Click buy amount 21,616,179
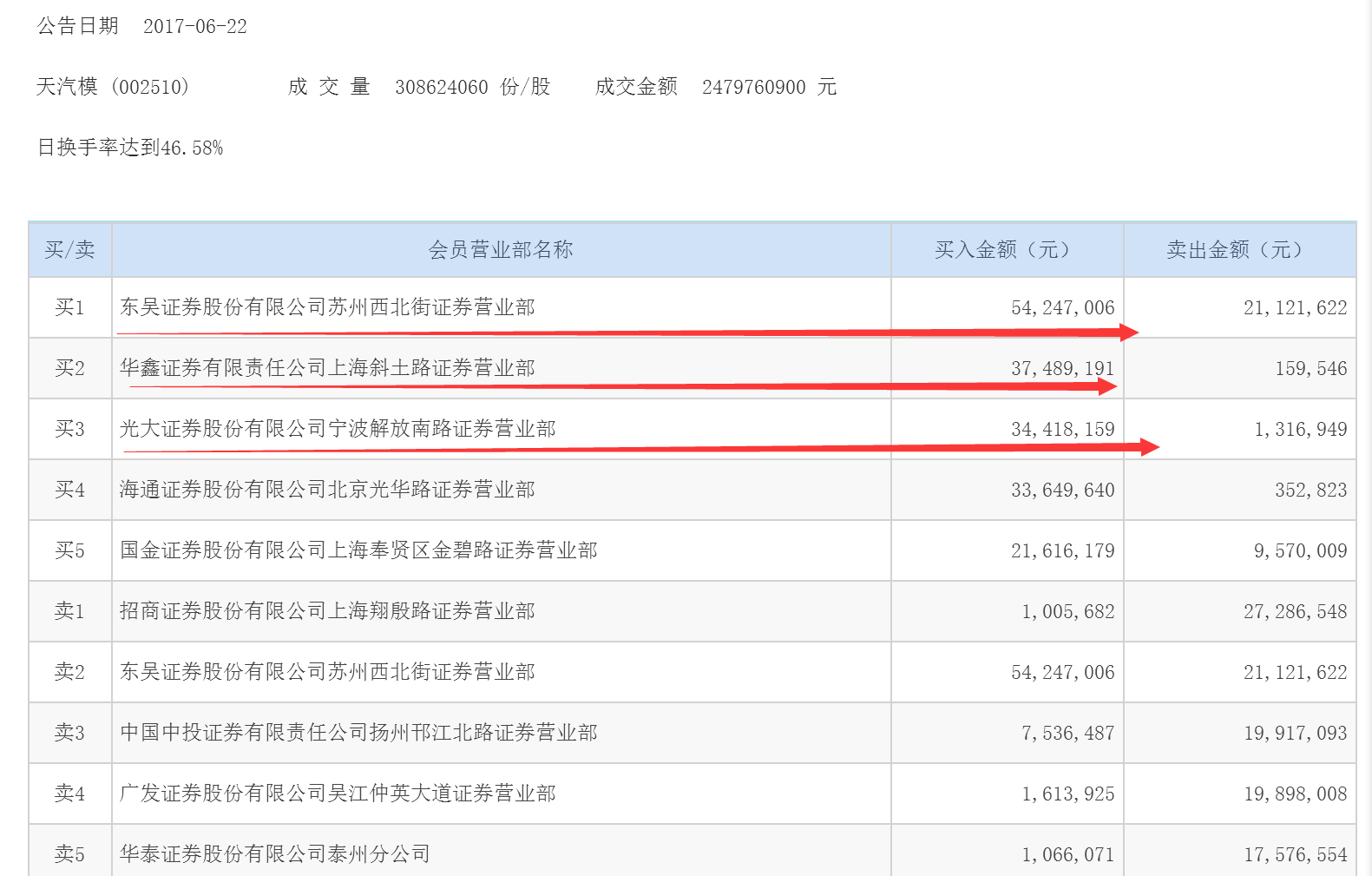 (1063, 550)
